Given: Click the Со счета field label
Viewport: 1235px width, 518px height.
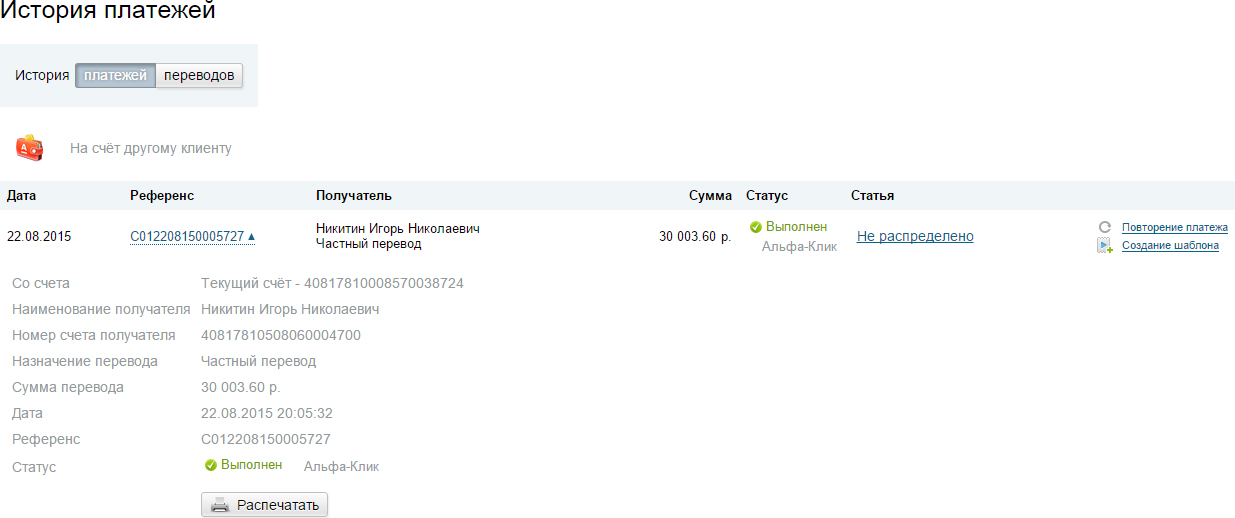Looking at the screenshot, I should click(x=41, y=283).
